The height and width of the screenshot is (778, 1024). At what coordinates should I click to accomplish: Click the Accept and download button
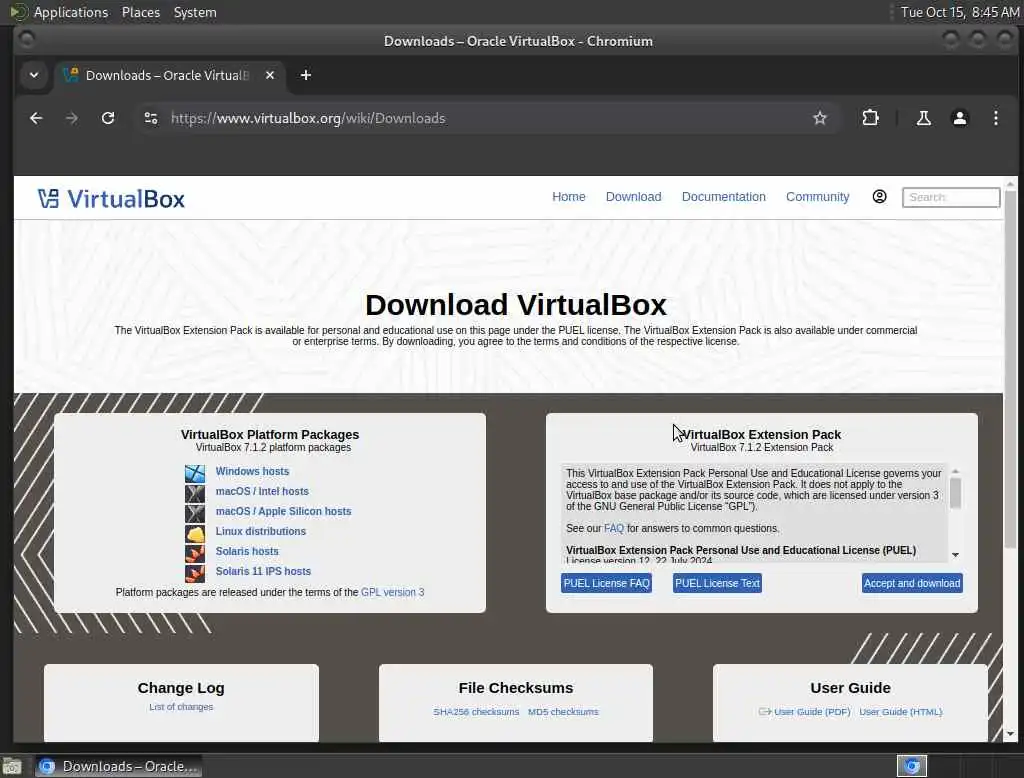coord(912,583)
